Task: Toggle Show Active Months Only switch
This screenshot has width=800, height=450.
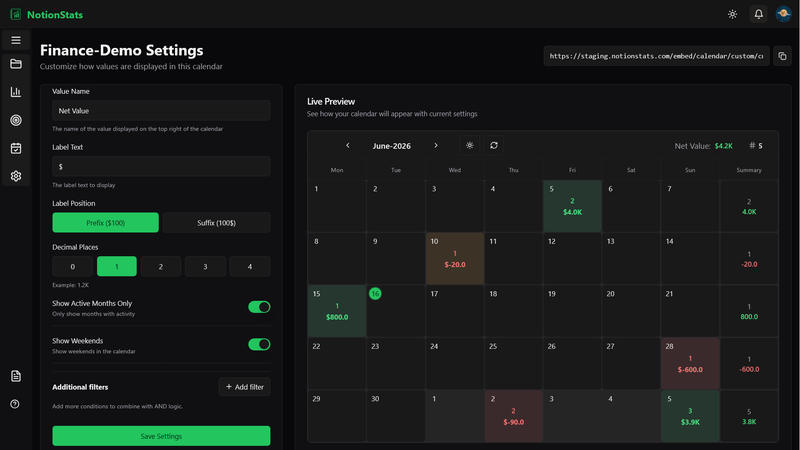Action: click(259, 307)
